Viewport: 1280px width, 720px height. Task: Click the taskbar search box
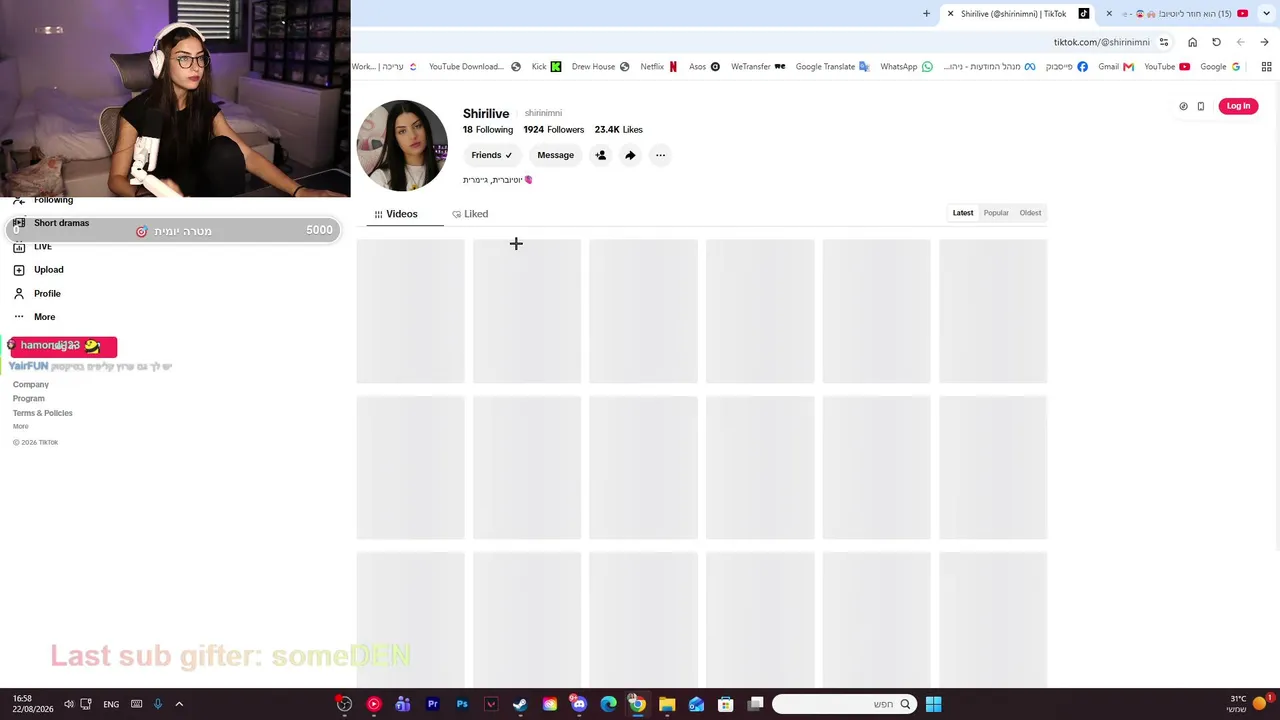(844, 704)
